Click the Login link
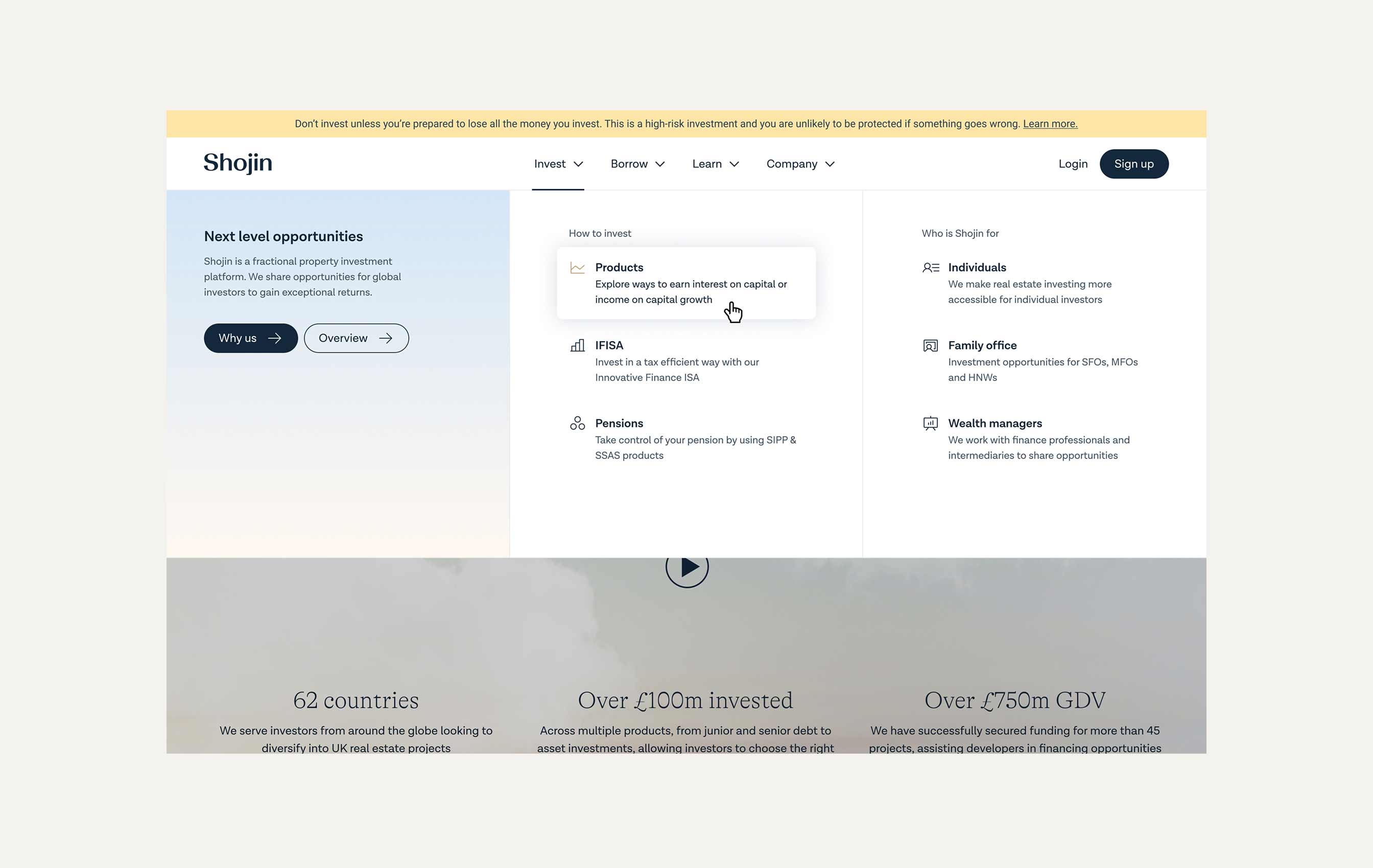1373x868 pixels. (1073, 163)
